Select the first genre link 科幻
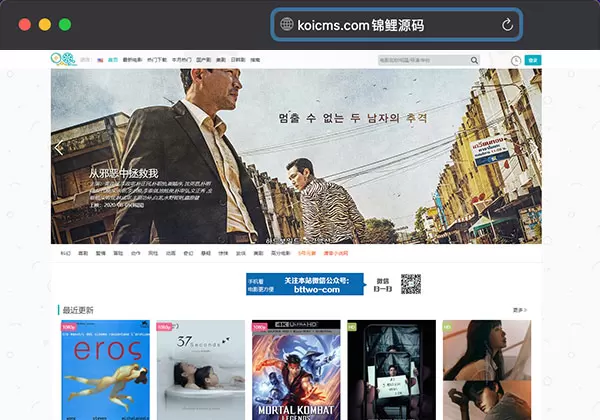 [x=65, y=253]
